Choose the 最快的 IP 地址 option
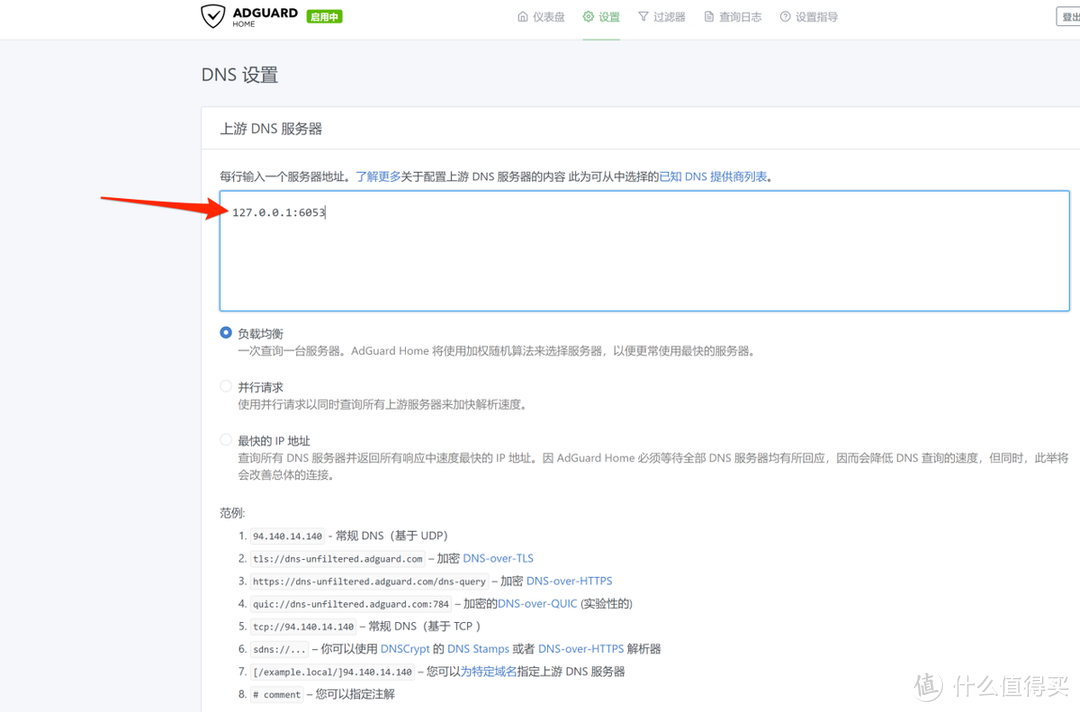The image size is (1080, 712). point(225,440)
